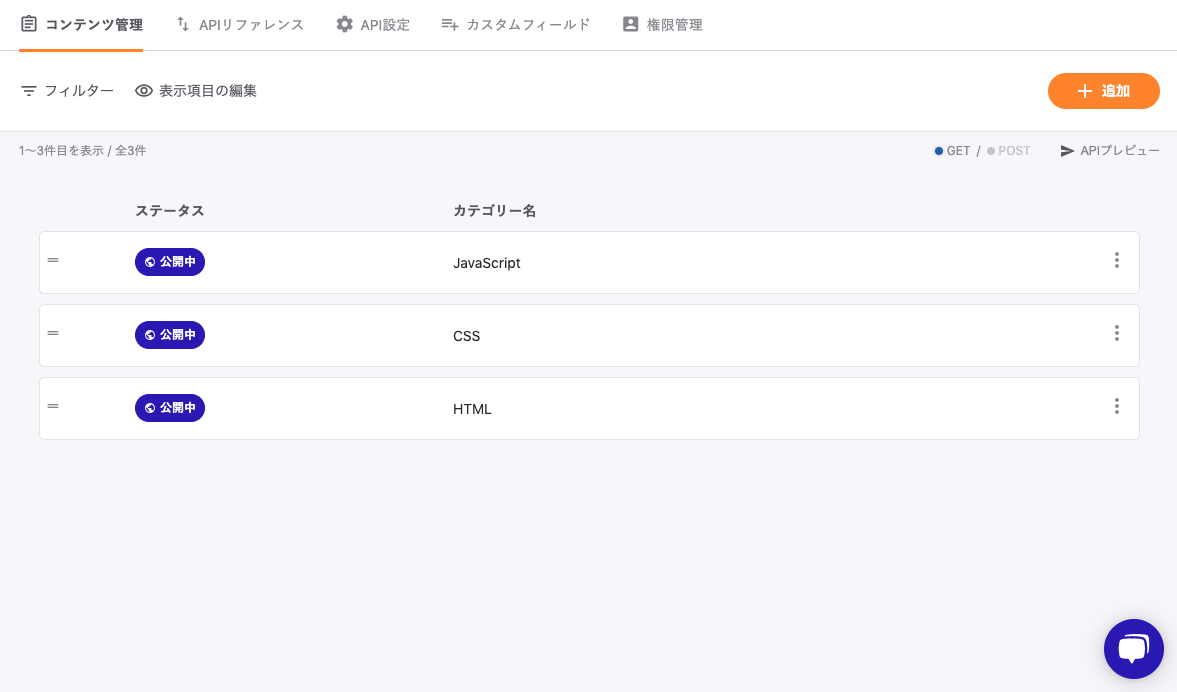The height and width of the screenshot is (692, 1177).
Task: Switch to the APIリファレンス tab
Action: [x=240, y=24]
